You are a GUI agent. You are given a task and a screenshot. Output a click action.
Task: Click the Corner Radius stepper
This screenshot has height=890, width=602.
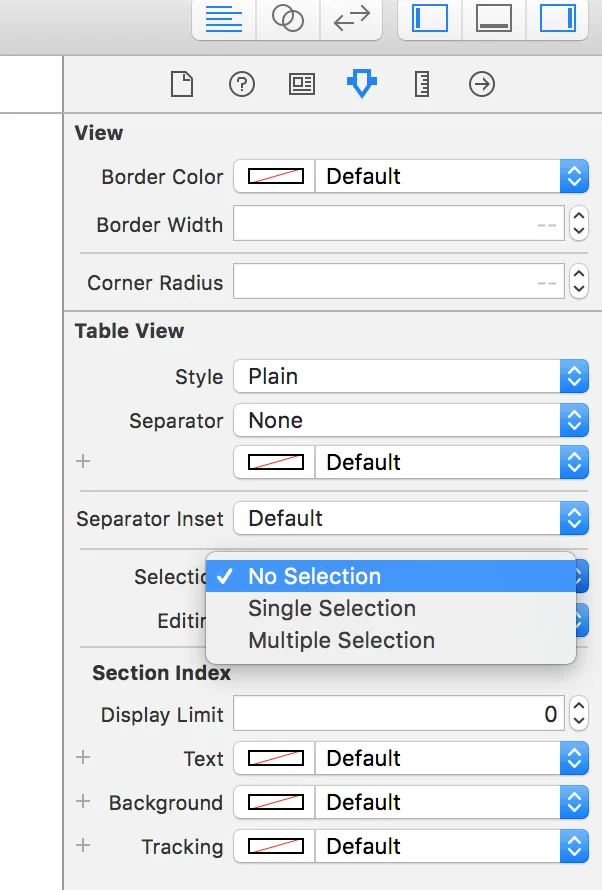[x=579, y=283]
